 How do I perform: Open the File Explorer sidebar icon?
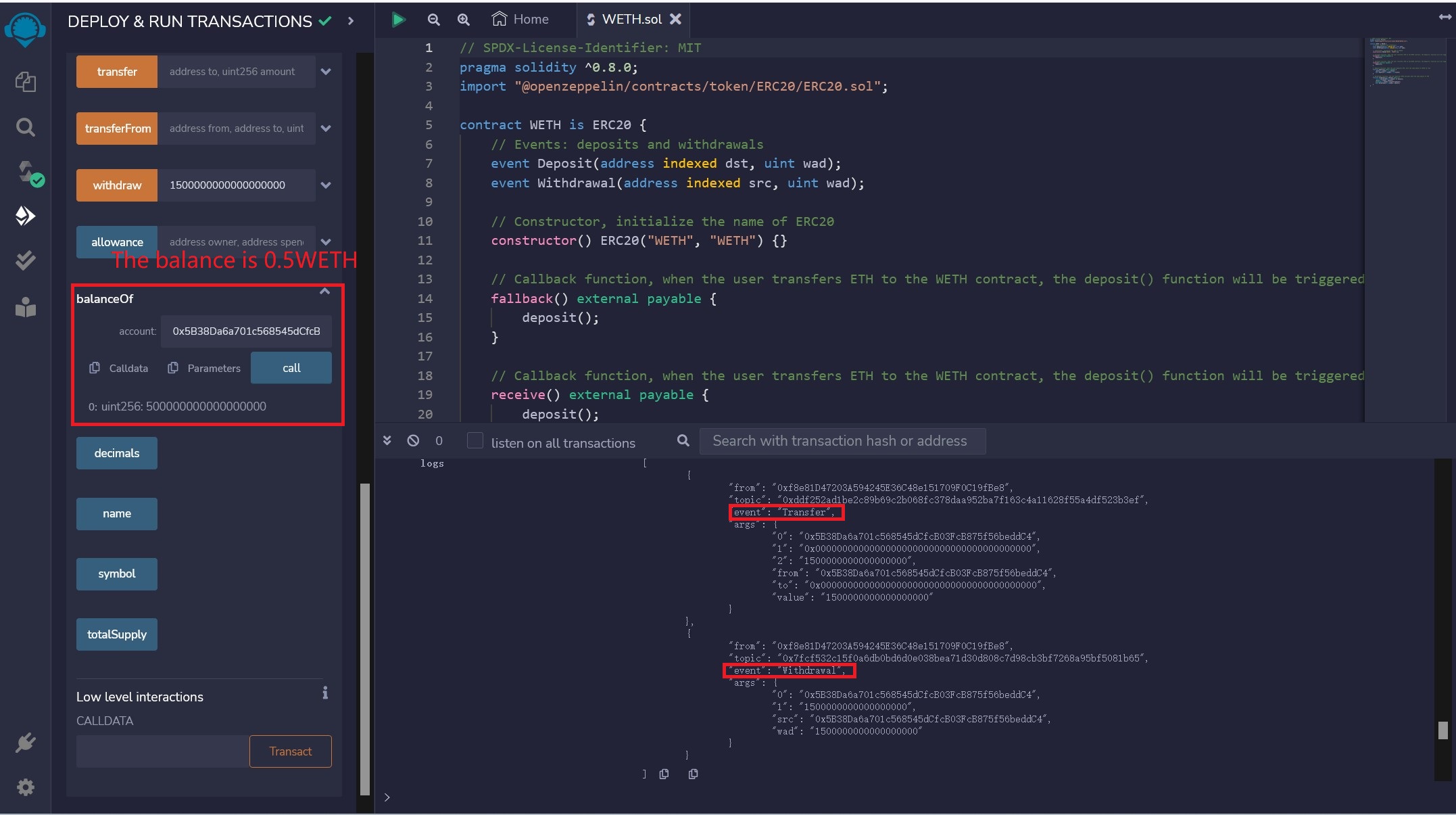(25, 82)
